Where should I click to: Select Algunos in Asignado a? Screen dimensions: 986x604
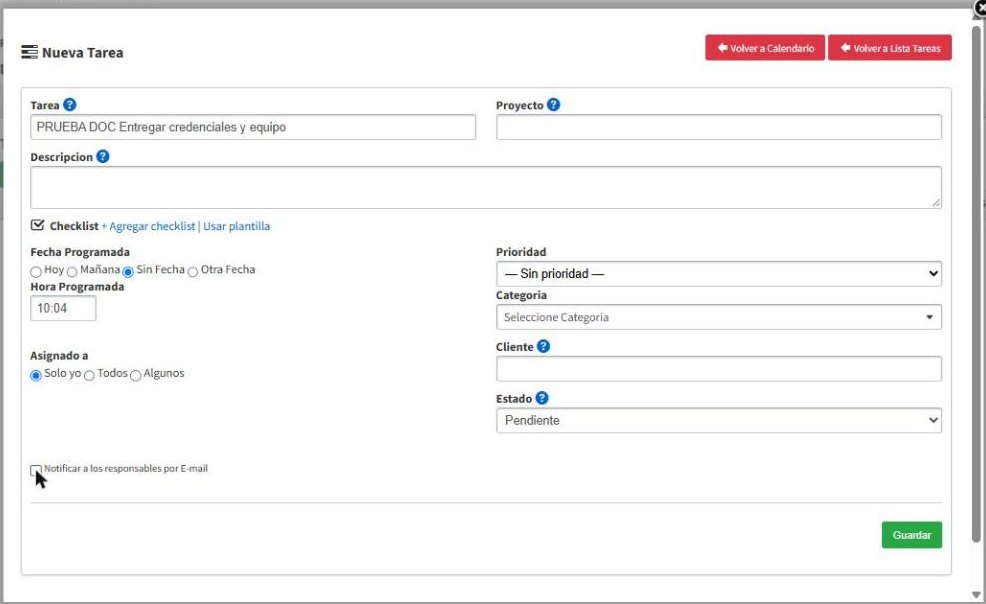click(136, 375)
